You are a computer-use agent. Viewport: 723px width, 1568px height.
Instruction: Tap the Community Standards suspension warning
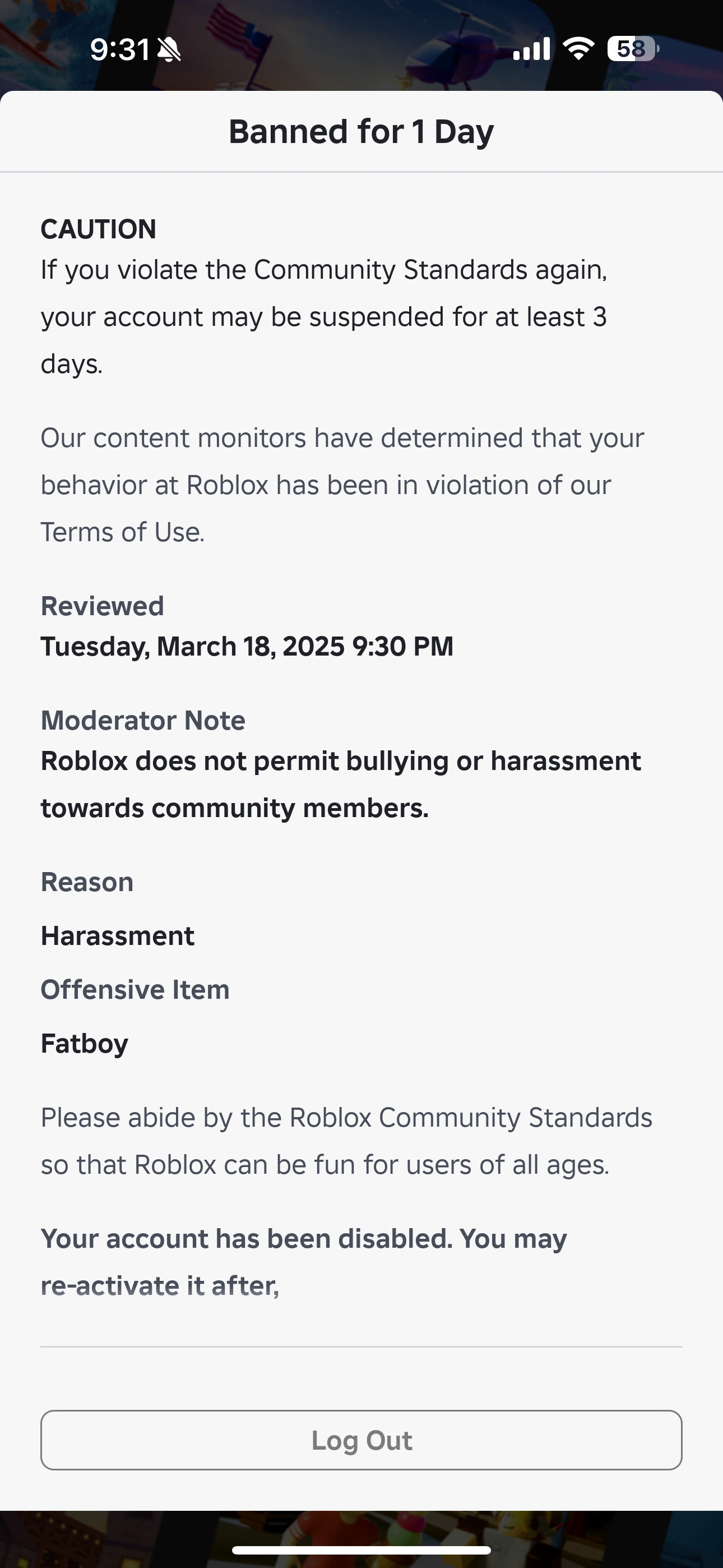324,316
